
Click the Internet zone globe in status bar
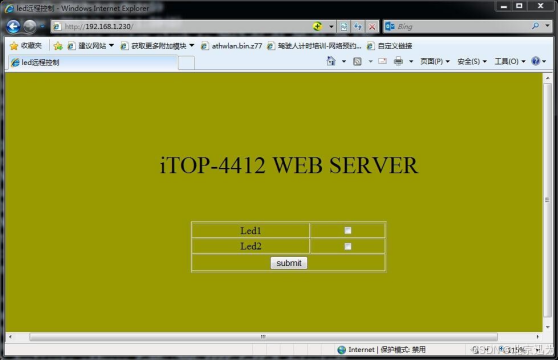tap(342, 350)
